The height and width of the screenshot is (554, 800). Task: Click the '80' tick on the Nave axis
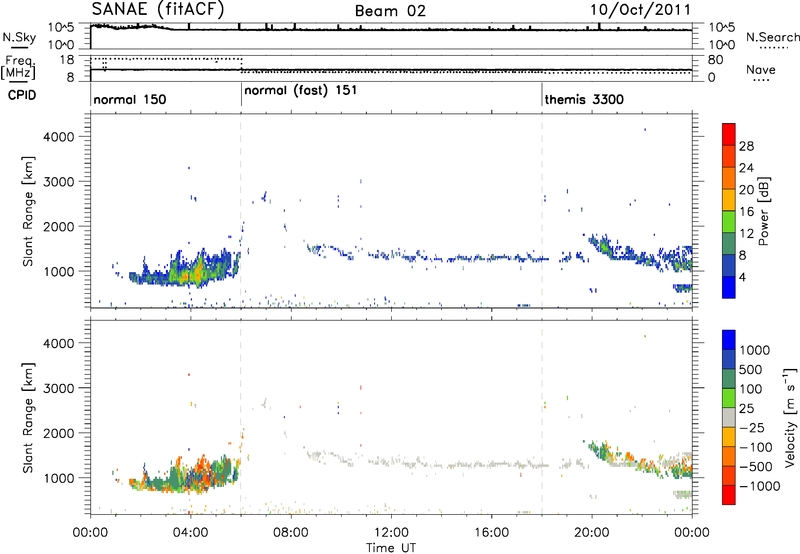coord(715,60)
